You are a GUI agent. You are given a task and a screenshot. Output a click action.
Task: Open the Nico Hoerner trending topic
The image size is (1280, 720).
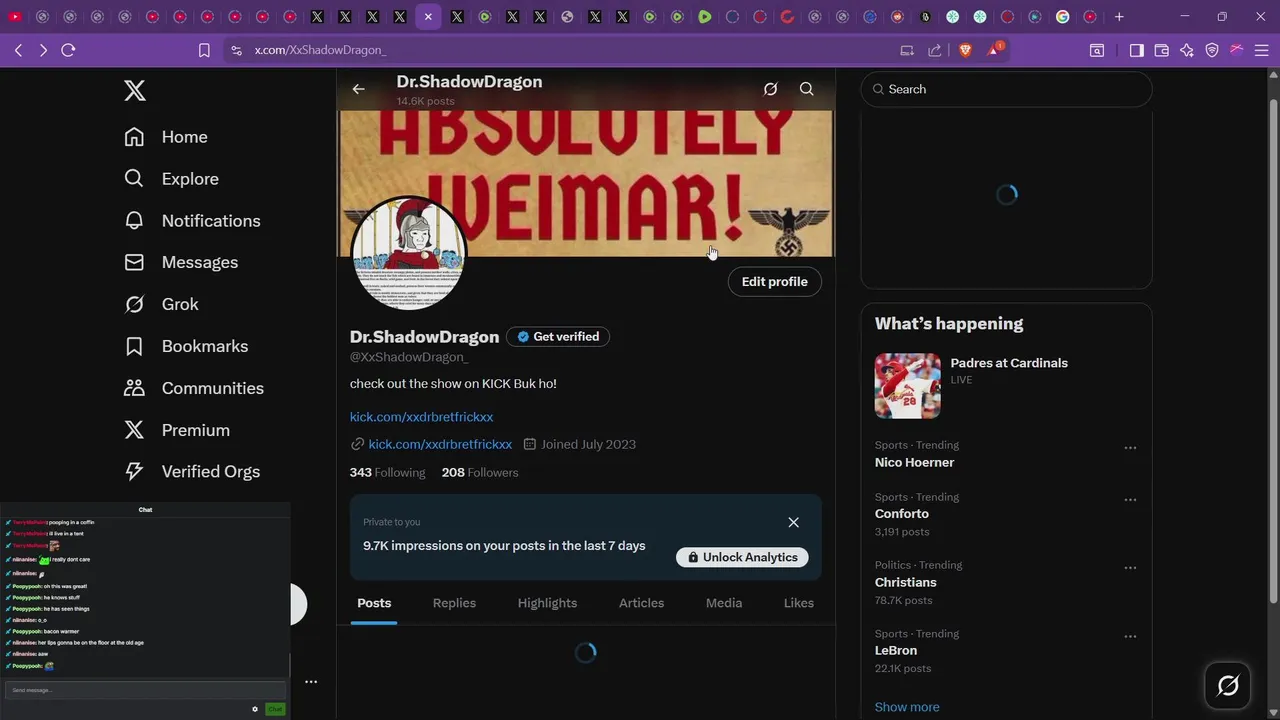coord(914,462)
